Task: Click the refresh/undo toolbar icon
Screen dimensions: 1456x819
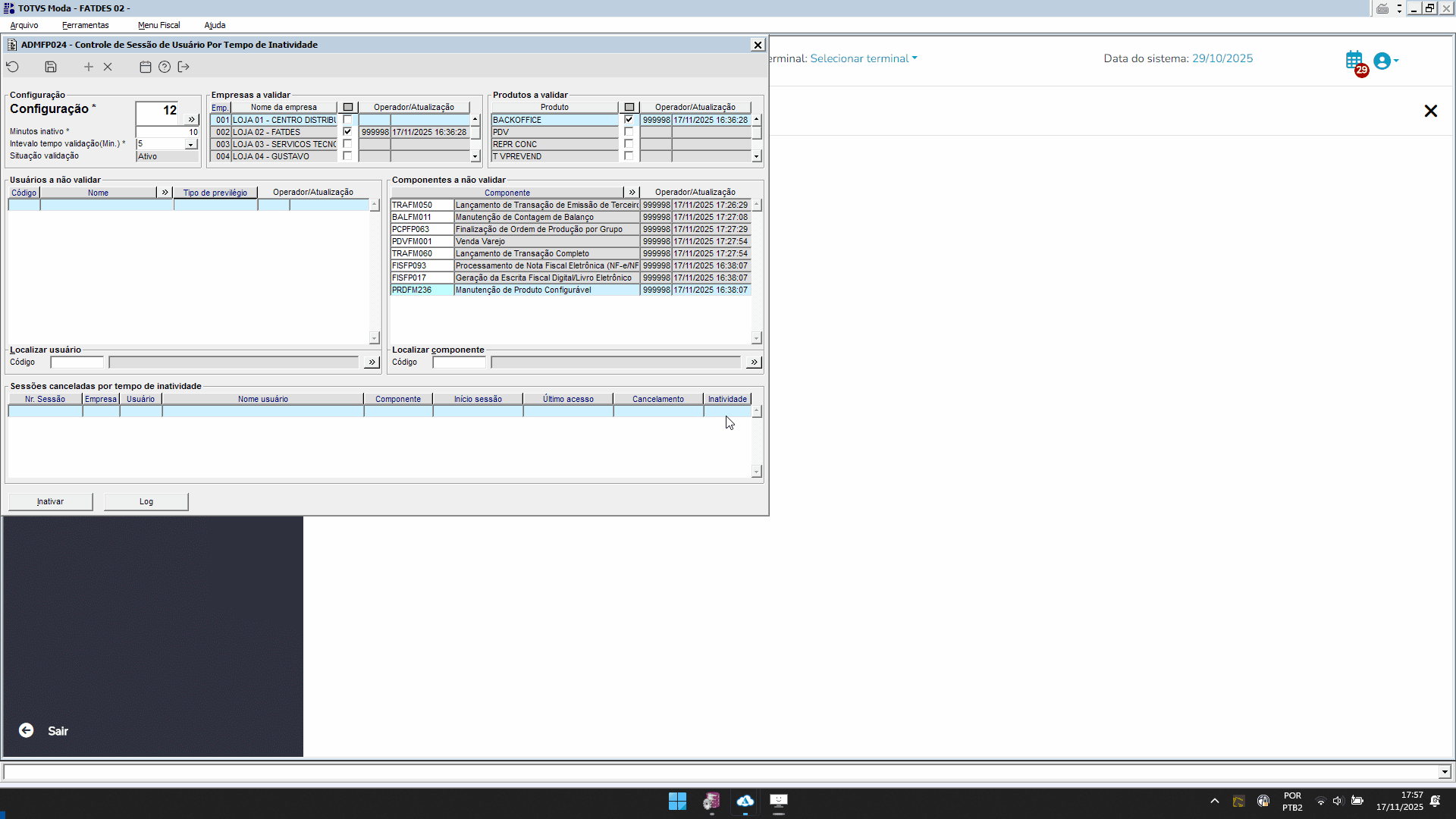Action: click(x=13, y=67)
